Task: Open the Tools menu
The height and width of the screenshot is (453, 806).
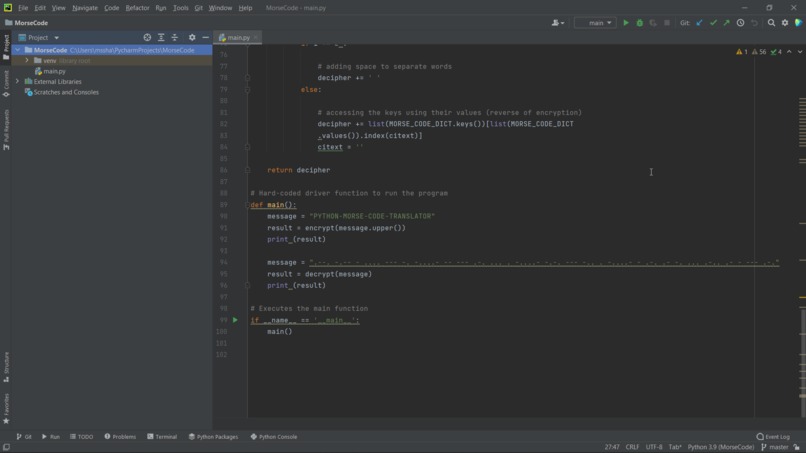Action: point(180,8)
